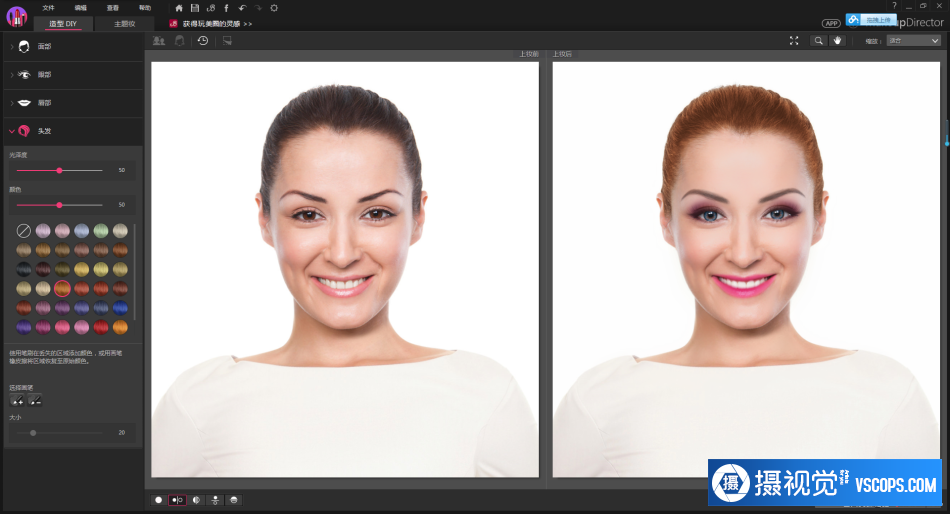Share to Facebook via the f icon
Image resolution: width=950 pixels, height=514 pixels.
(x=226, y=8)
